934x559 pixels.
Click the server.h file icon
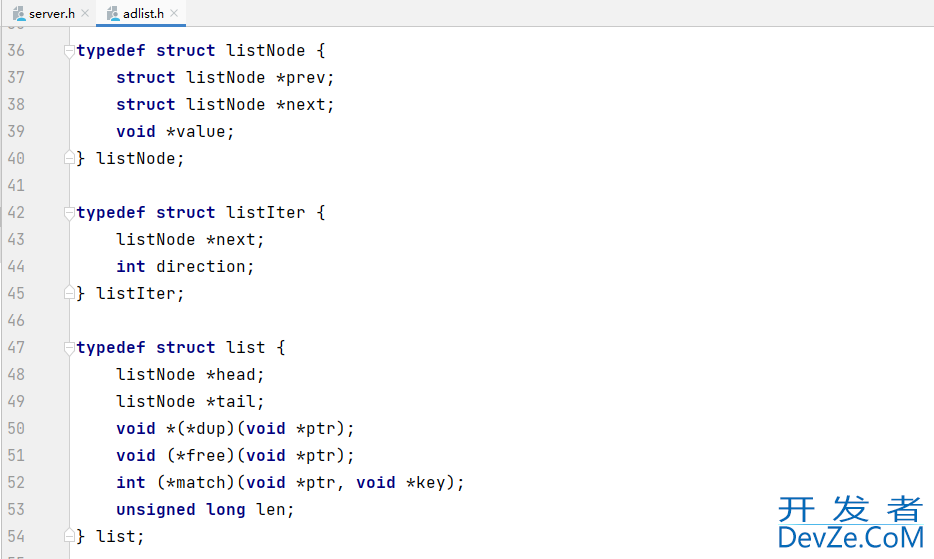19,13
